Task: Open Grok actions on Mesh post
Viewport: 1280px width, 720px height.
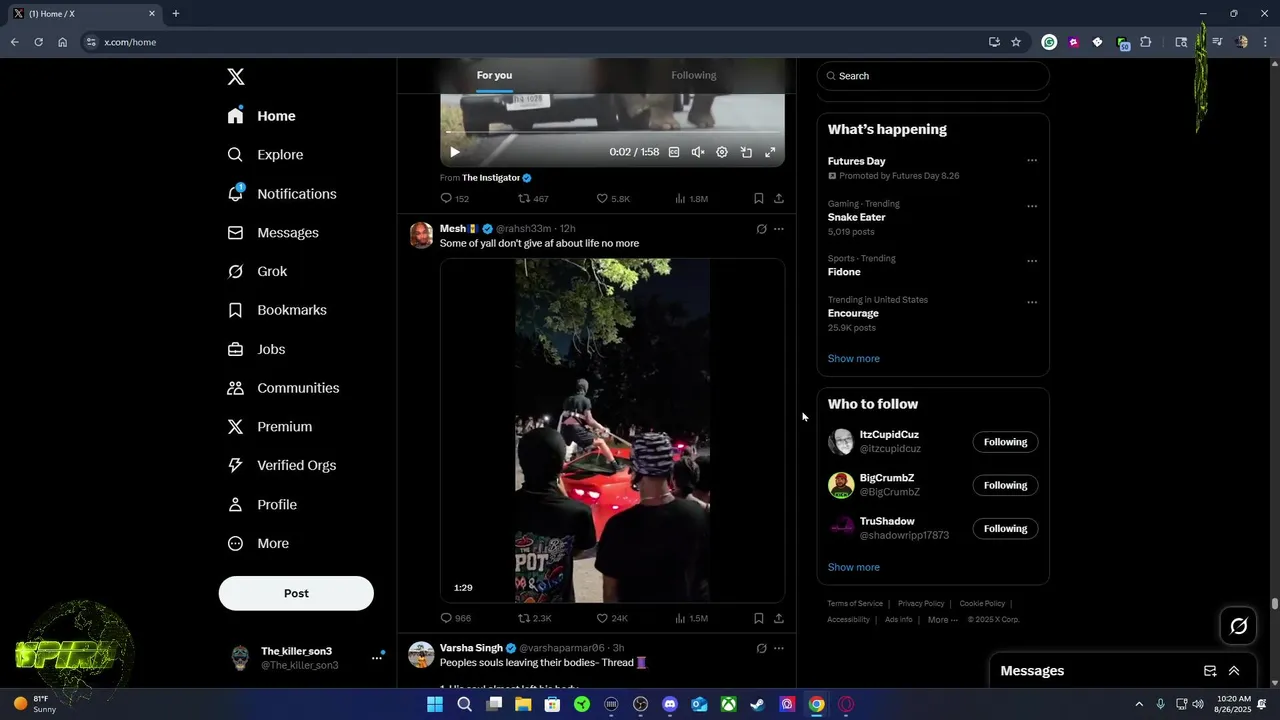Action: coord(761,229)
